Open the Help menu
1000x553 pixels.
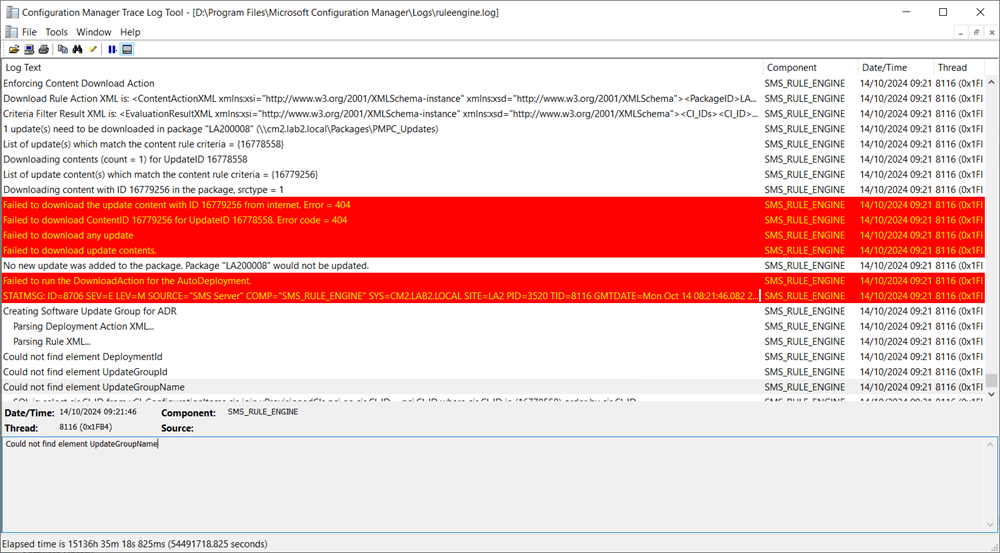pos(130,32)
